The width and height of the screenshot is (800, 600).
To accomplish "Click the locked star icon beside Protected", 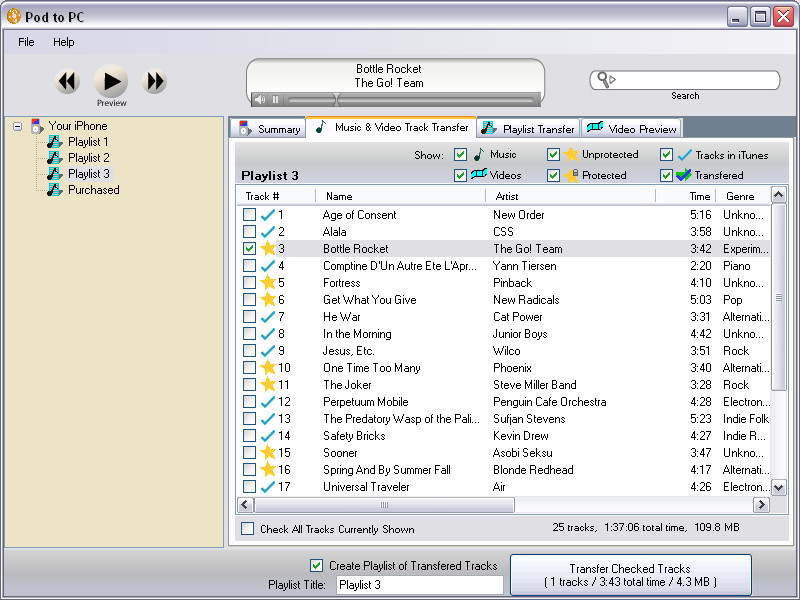I will [x=571, y=176].
